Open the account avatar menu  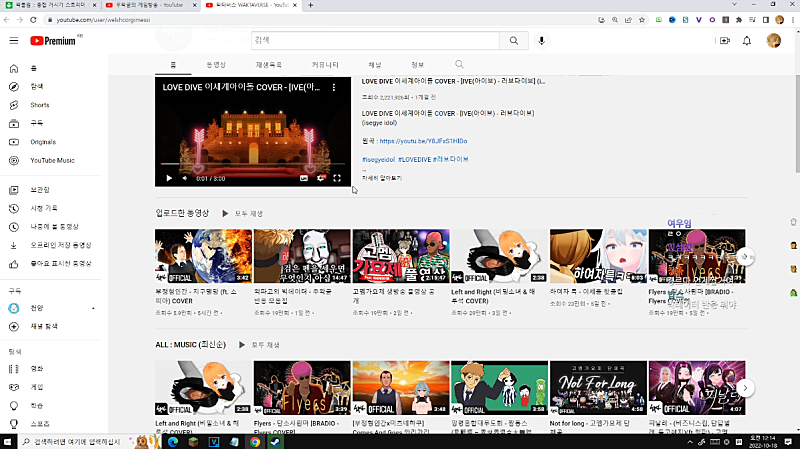click(773, 40)
